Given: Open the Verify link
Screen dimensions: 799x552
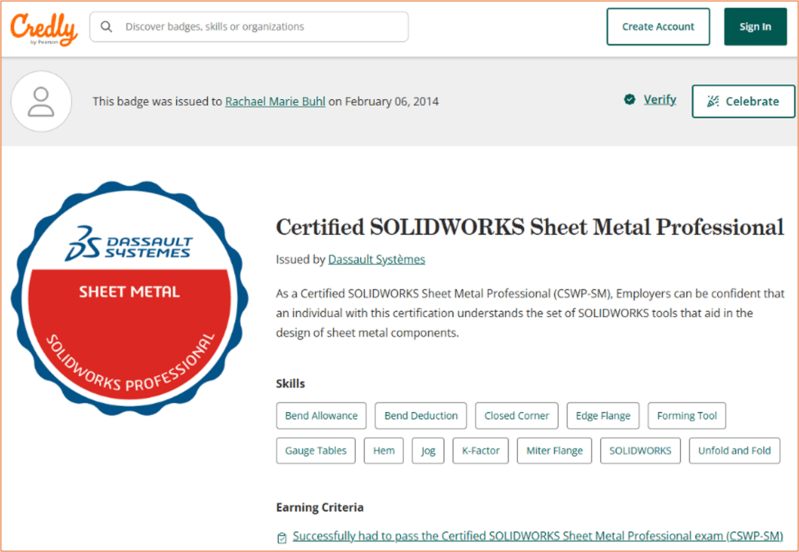Looking at the screenshot, I should (x=659, y=99).
